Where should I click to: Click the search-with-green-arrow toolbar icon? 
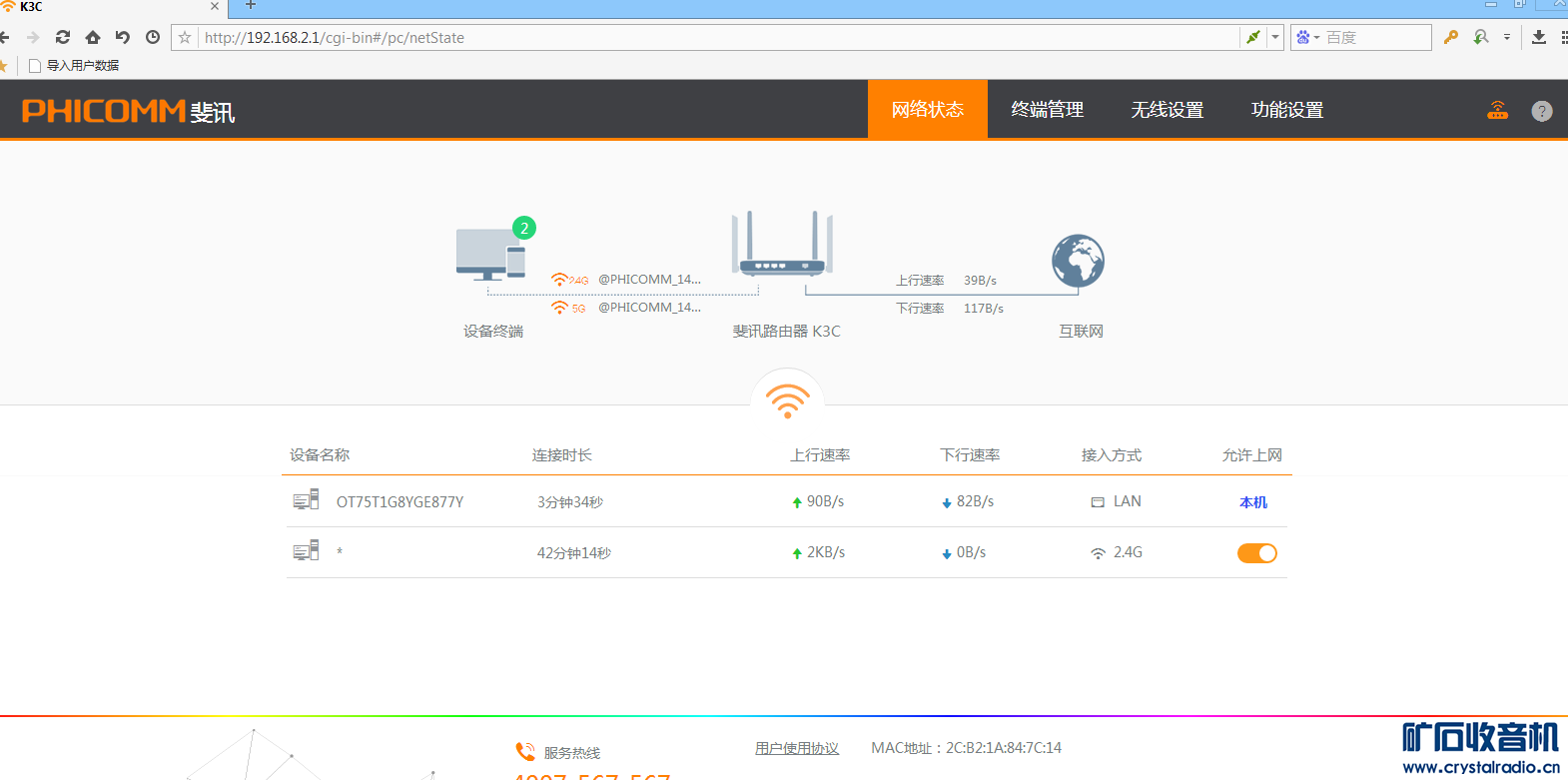tap(1481, 37)
